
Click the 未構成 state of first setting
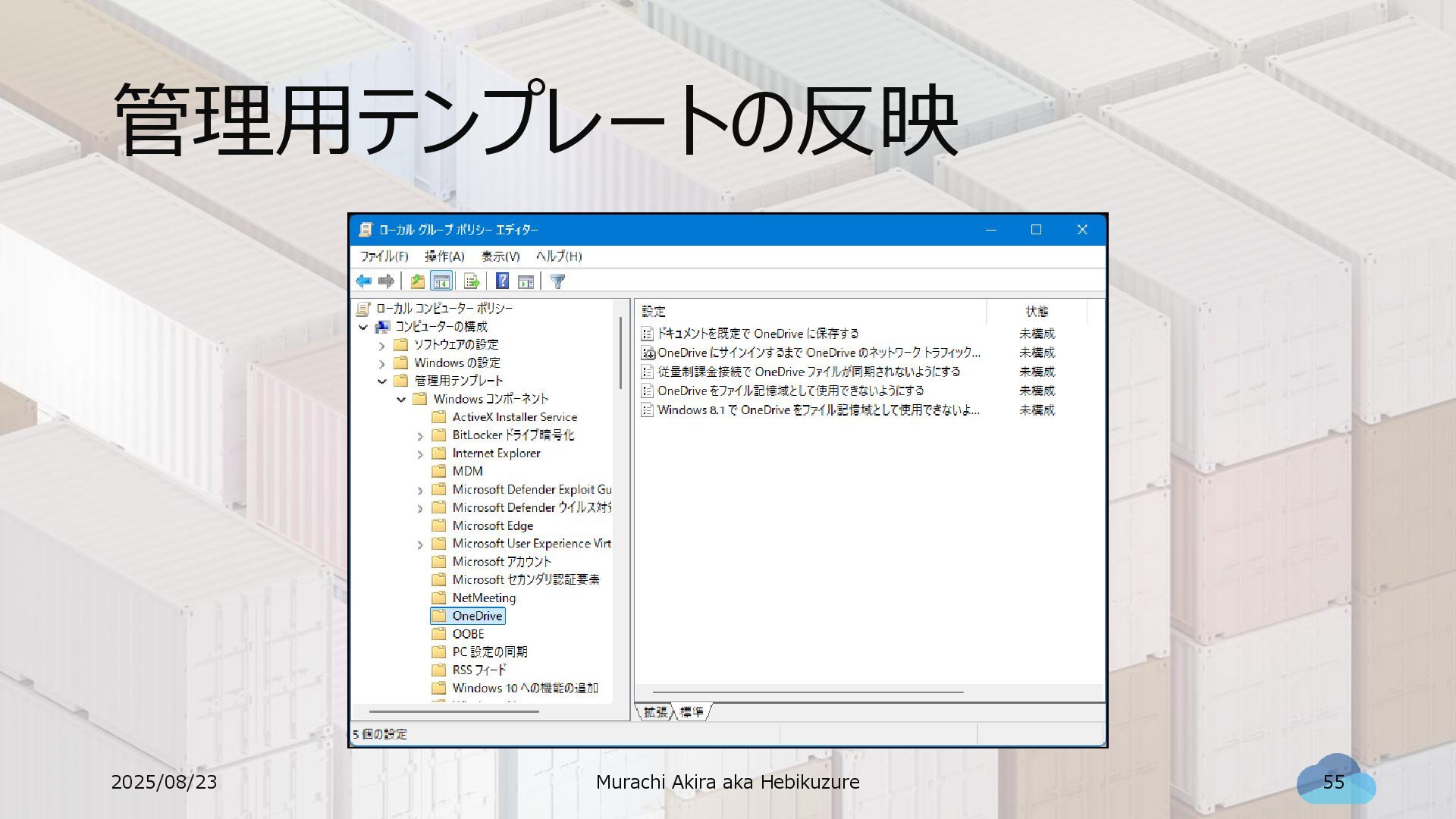coord(1037,334)
